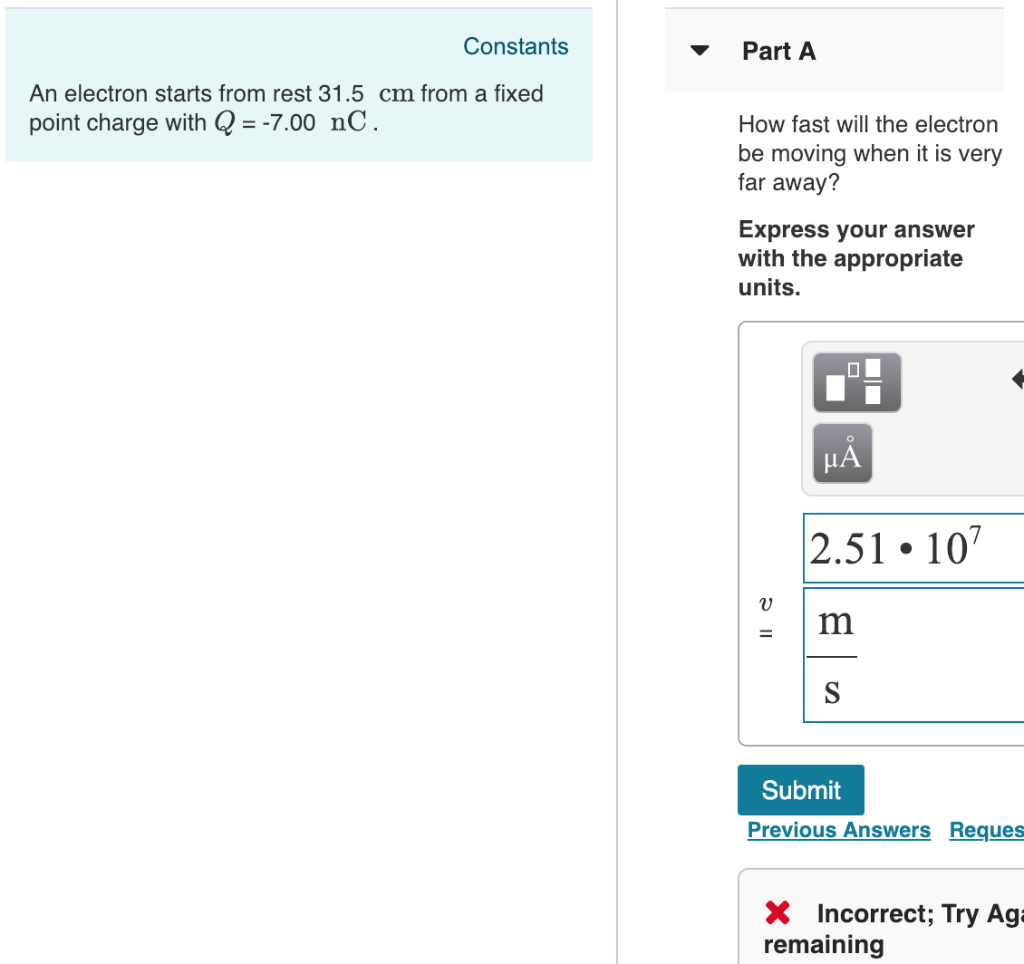Click the black disclosure triangle near Part A
The image size is (1024, 964).
pyautogui.click(x=700, y=50)
